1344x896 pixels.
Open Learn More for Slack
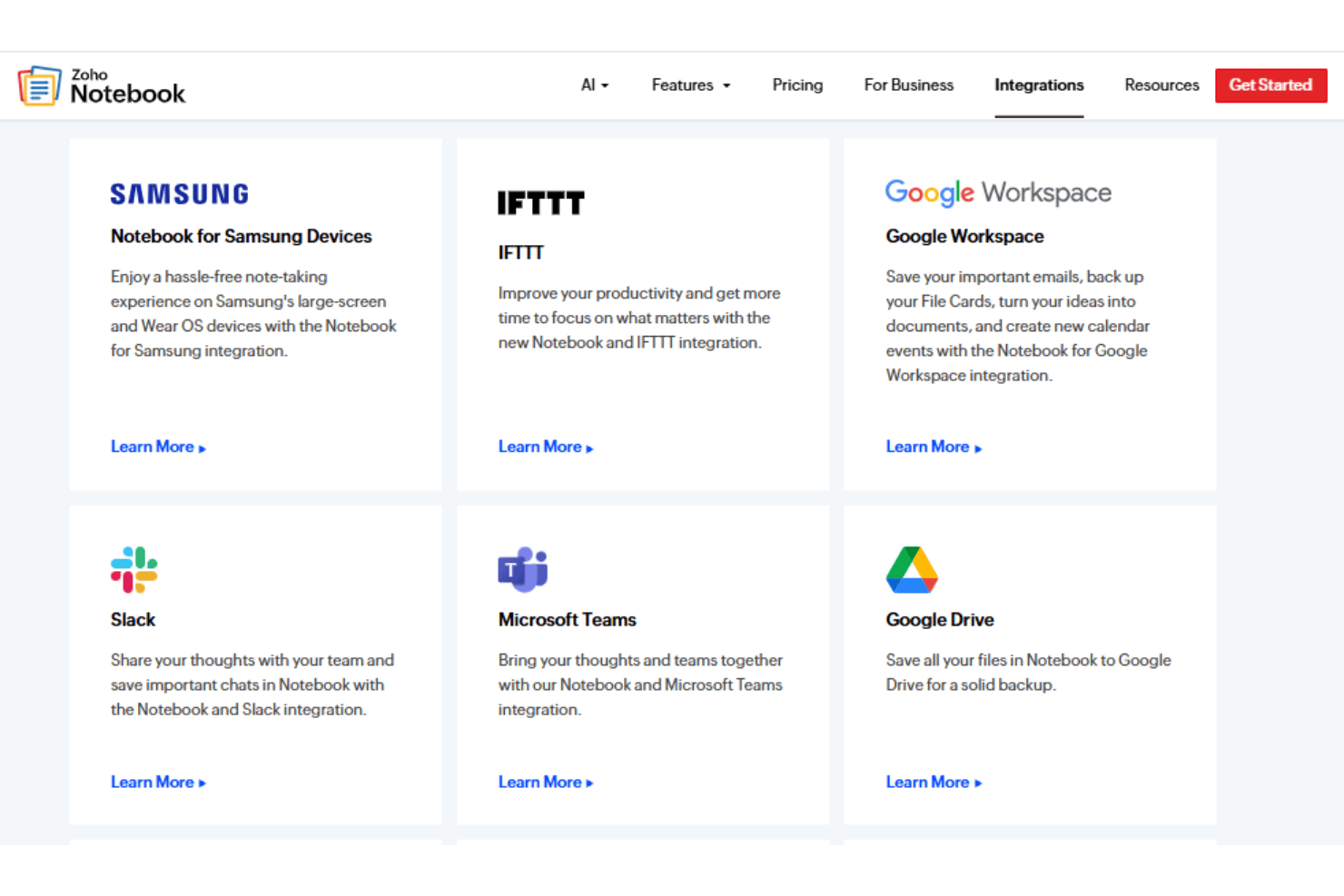pos(158,782)
